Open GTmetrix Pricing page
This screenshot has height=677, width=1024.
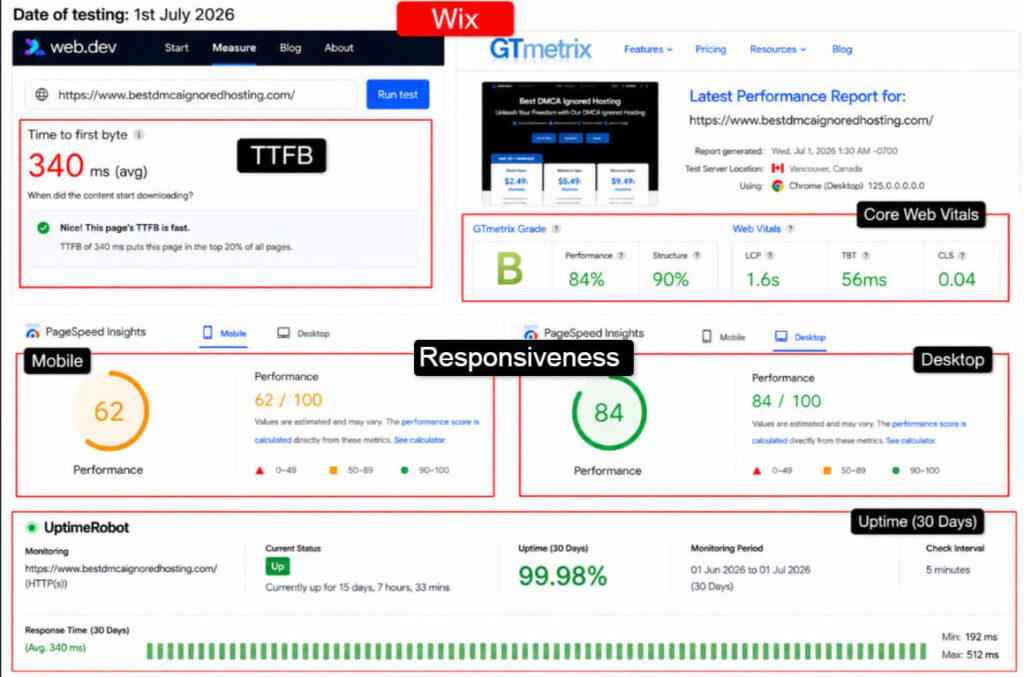[711, 50]
